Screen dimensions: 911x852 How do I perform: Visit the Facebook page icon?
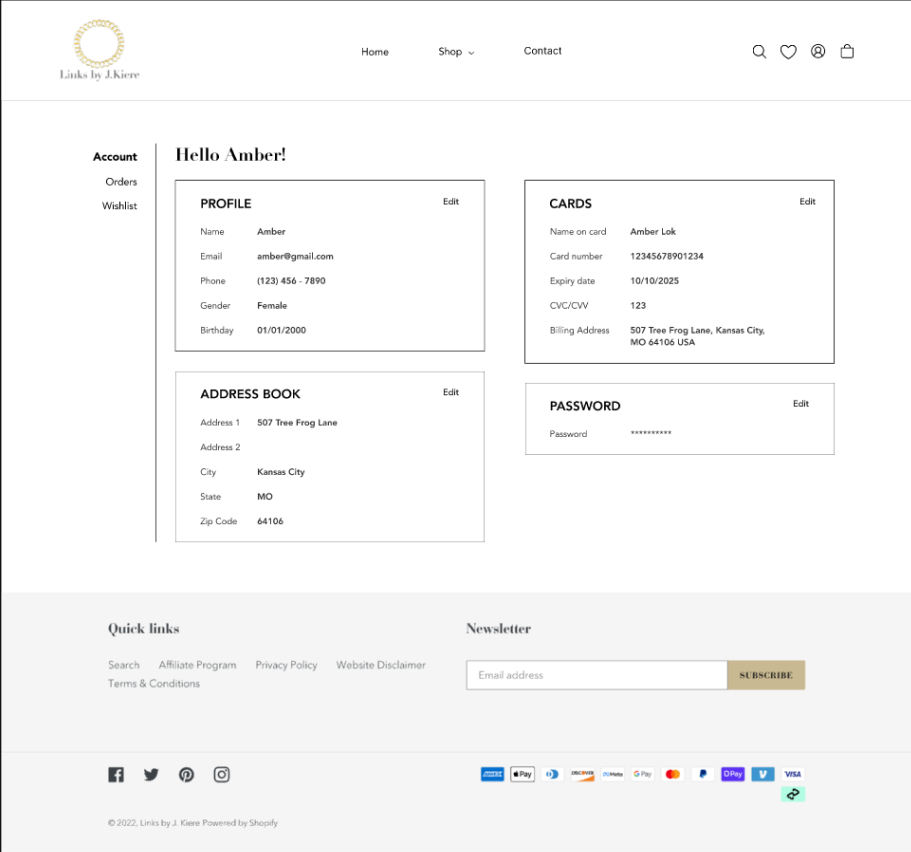[x=116, y=774]
